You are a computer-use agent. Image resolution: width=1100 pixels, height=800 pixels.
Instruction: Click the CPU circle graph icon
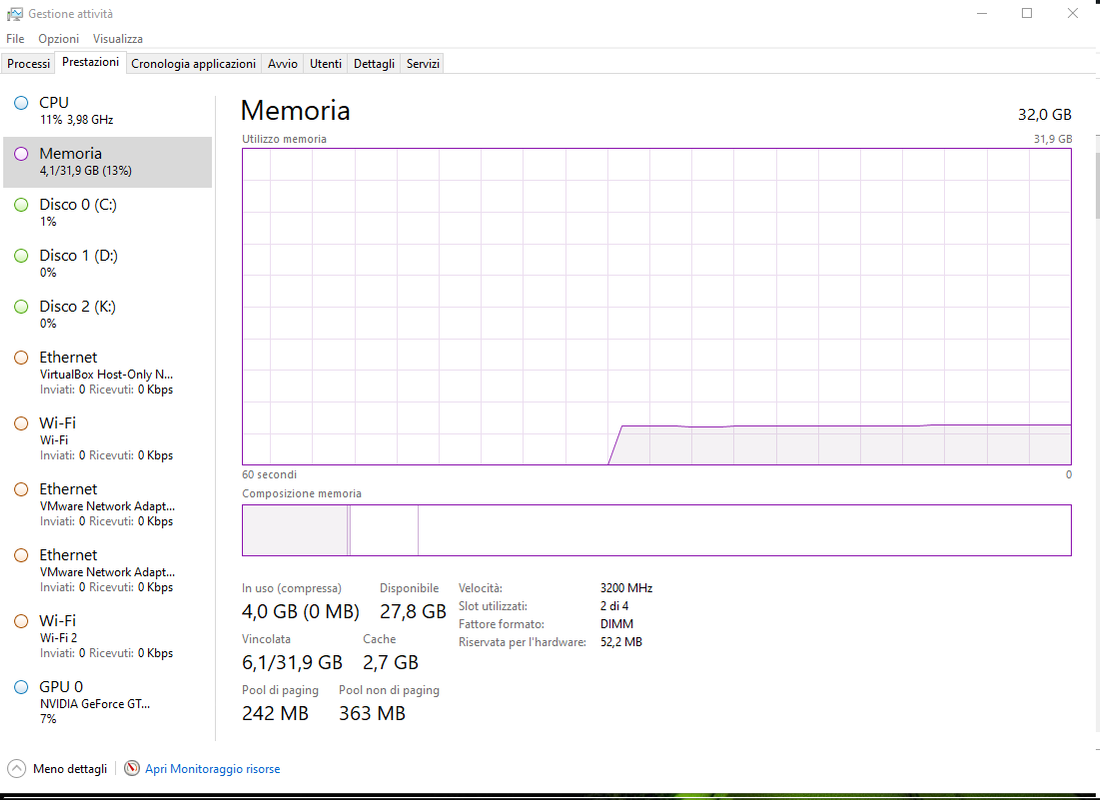(21, 103)
